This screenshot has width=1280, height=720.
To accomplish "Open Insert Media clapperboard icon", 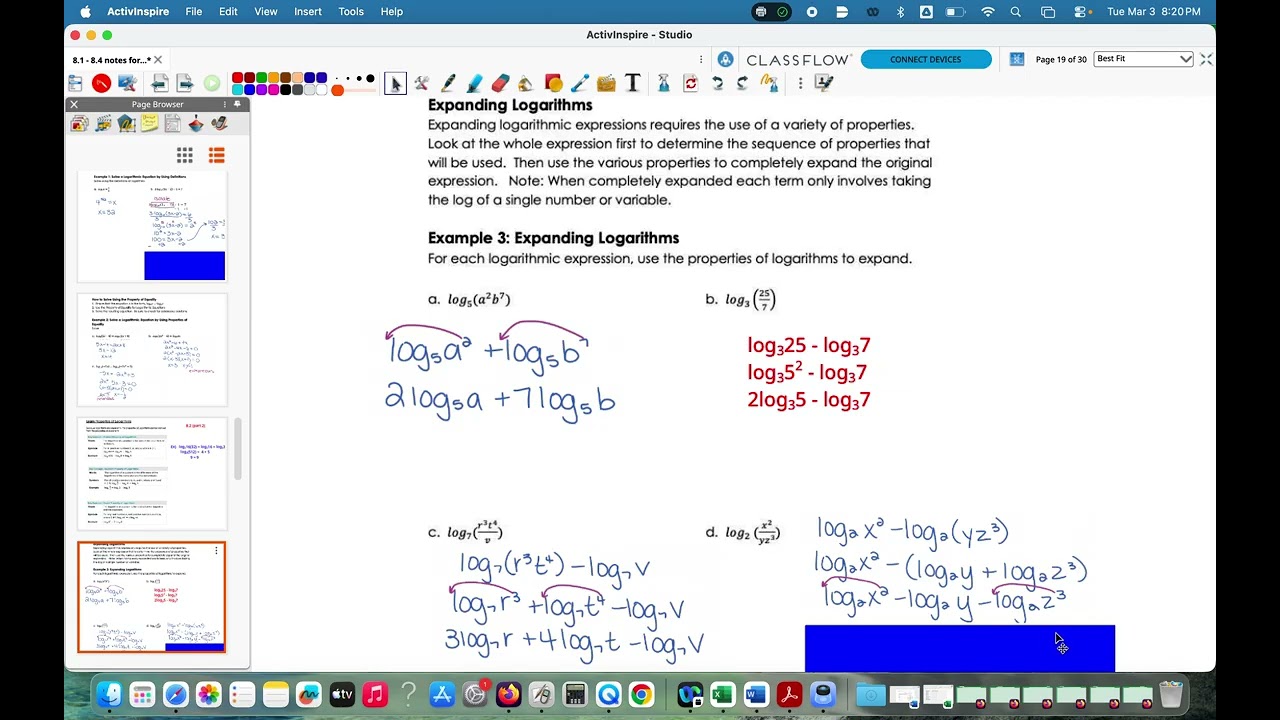I will pos(605,84).
